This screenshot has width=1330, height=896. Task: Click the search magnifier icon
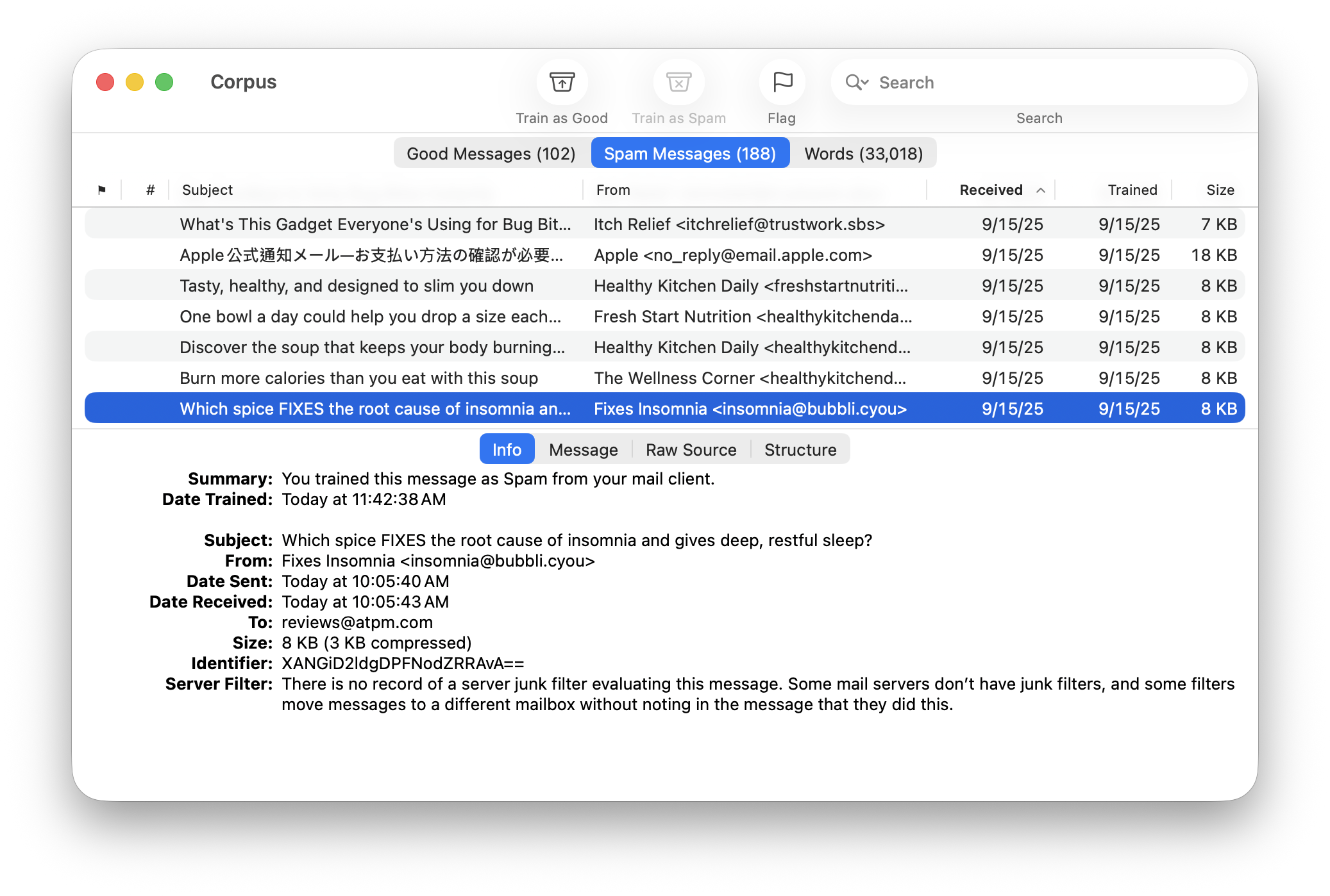(x=856, y=82)
